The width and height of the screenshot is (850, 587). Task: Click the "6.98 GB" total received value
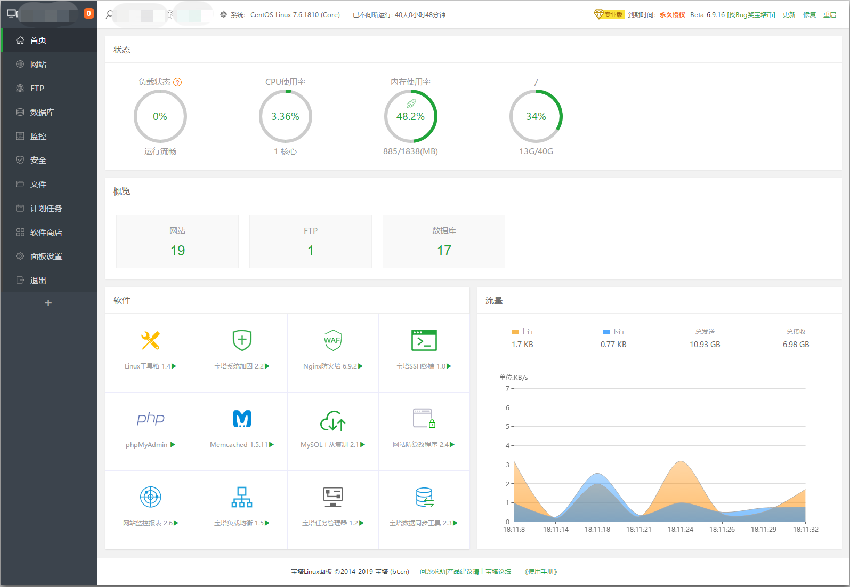point(796,344)
